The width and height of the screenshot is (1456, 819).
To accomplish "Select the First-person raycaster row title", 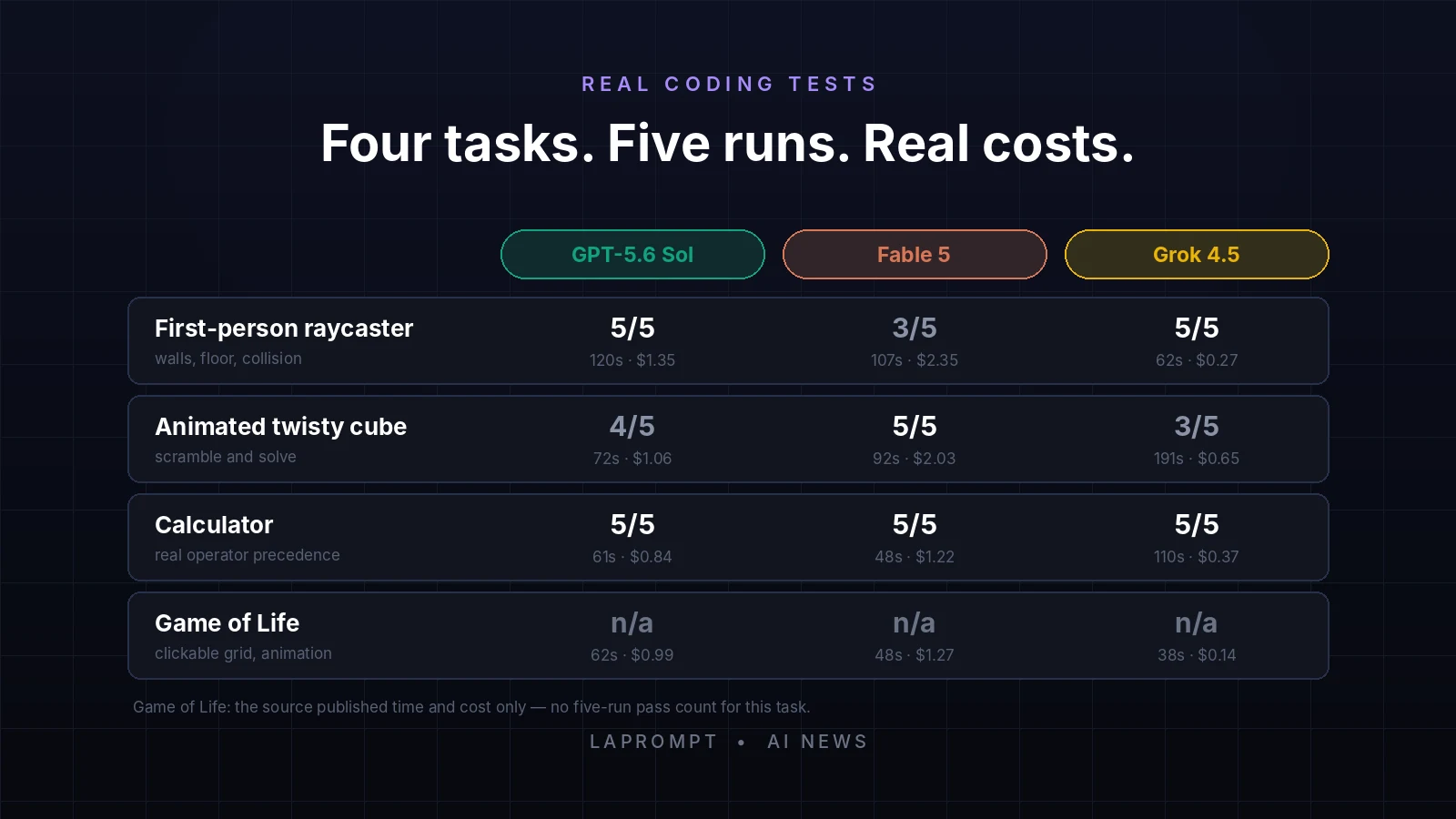I will pos(284,329).
